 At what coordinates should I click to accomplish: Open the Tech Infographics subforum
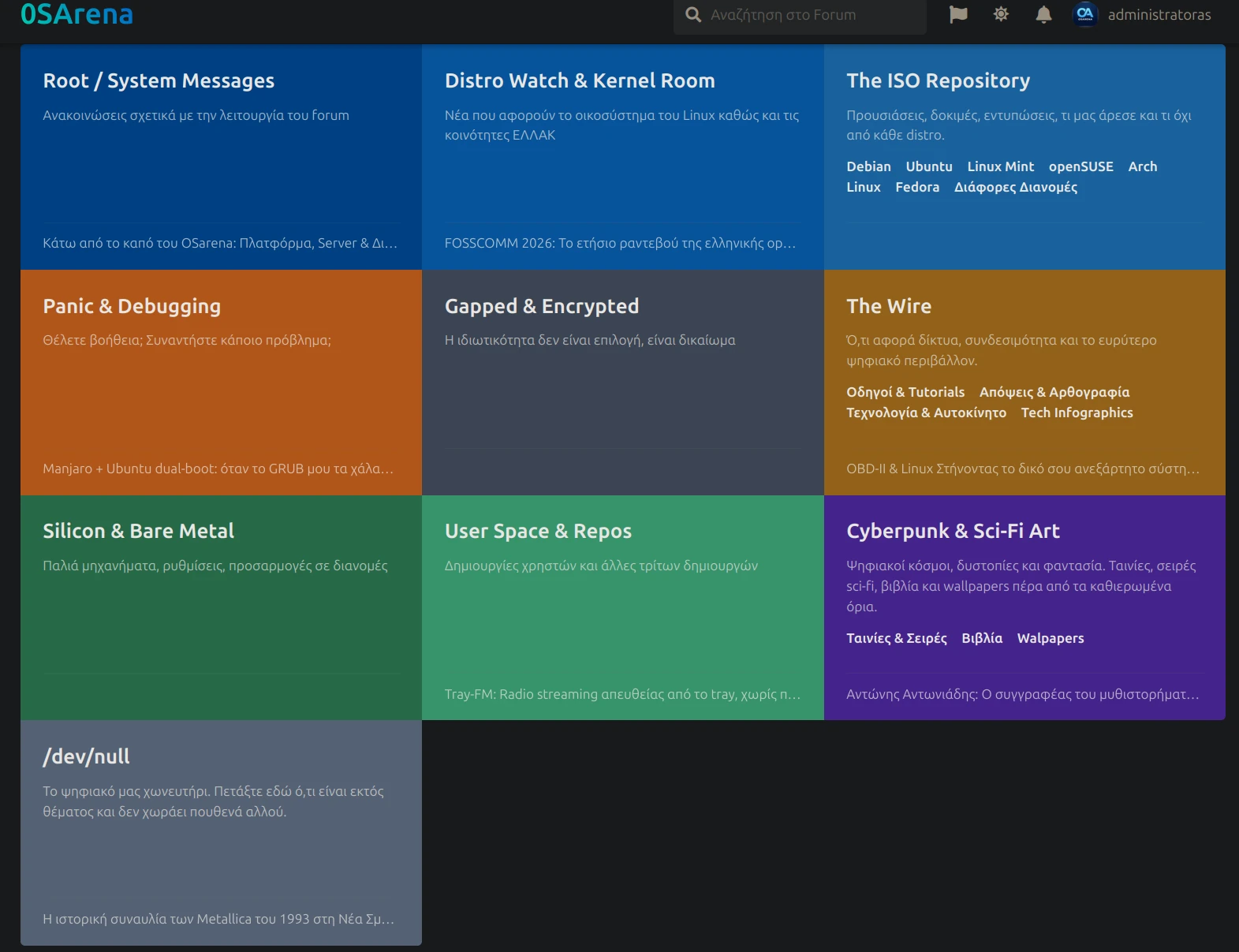pyautogui.click(x=1077, y=413)
